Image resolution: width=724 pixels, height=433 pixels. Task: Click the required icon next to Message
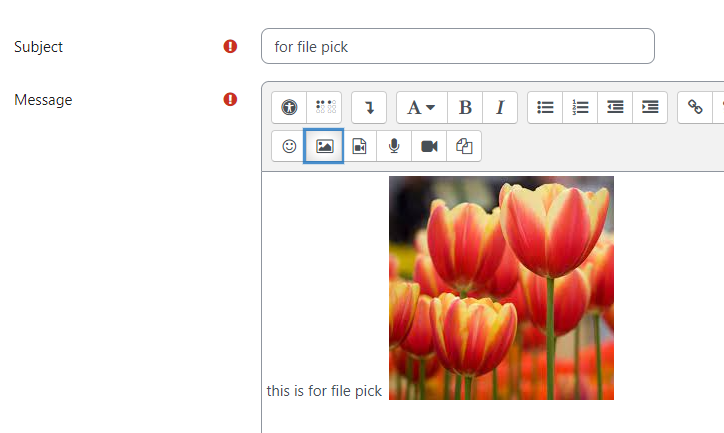(230, 99)
